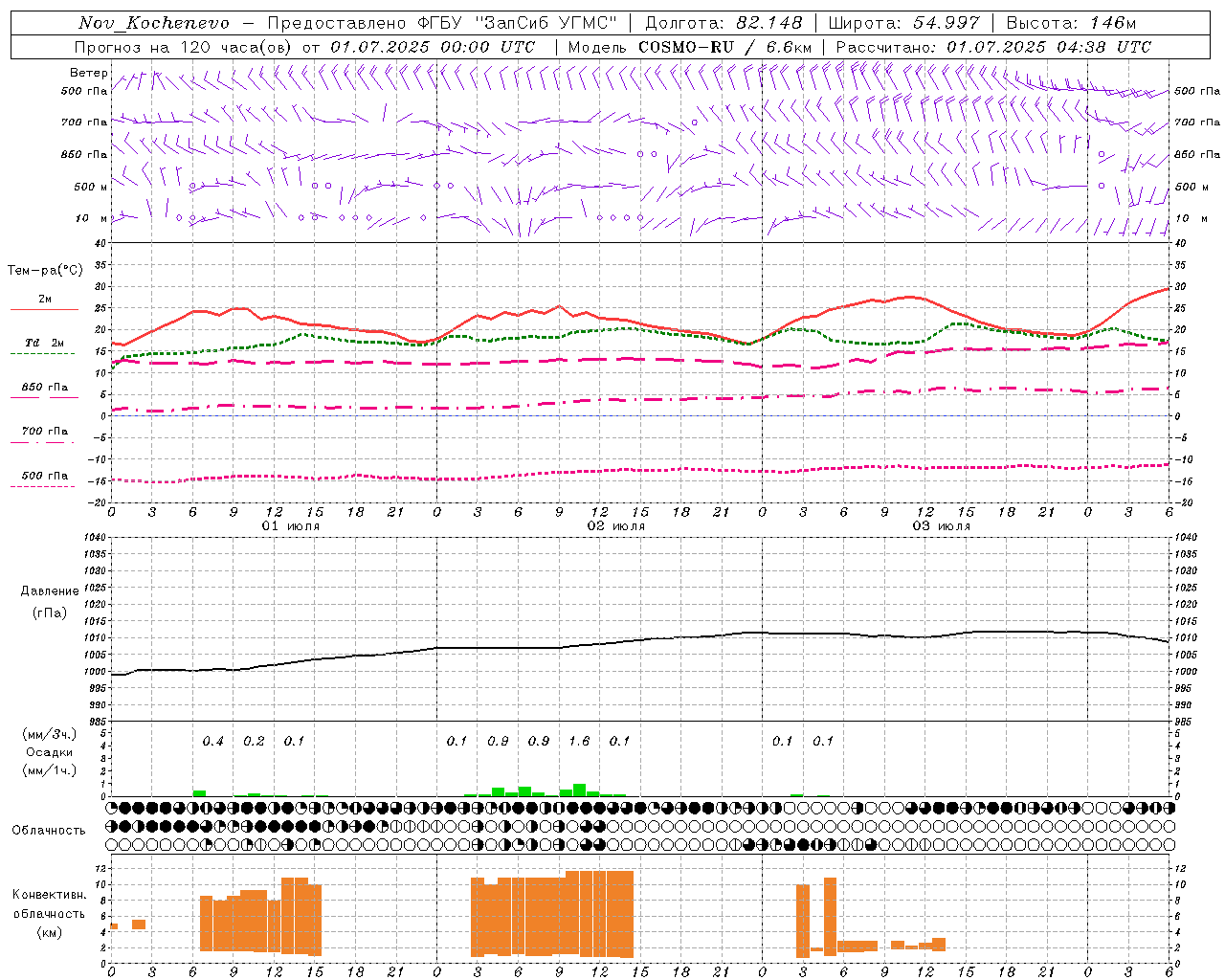Click the precipitation value "0.4"

click(x=213, y=742)
